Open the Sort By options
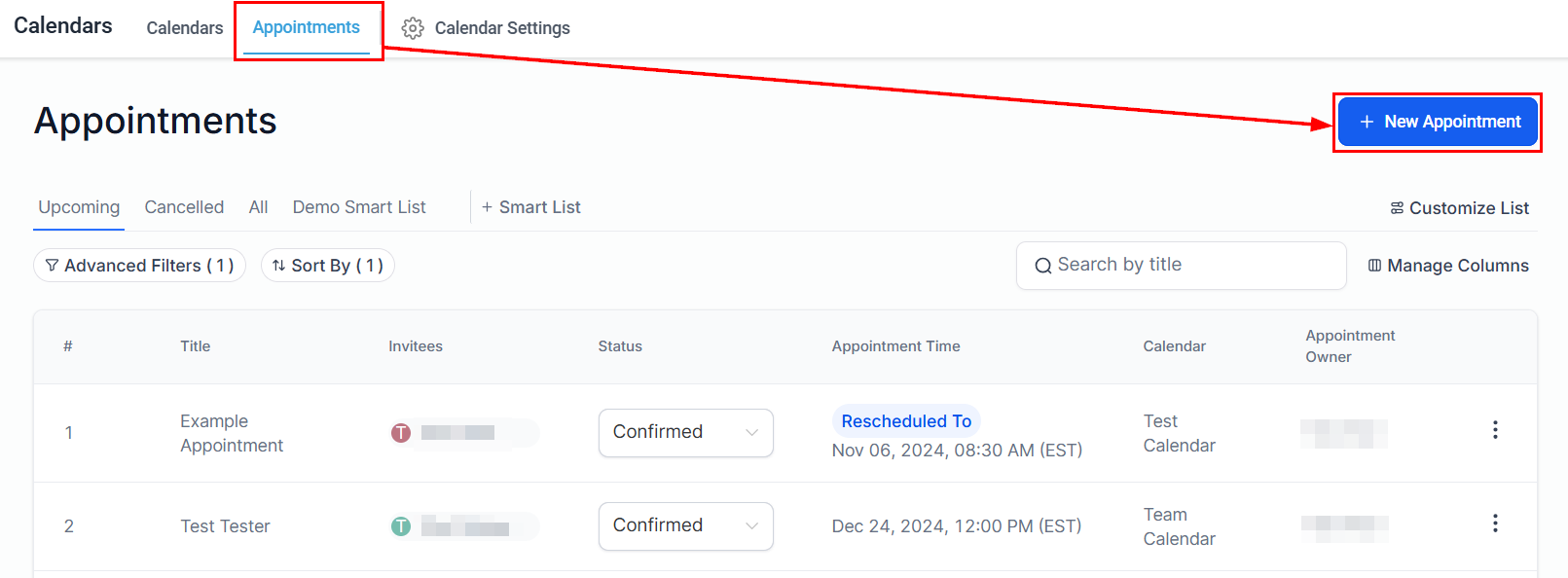 click(327, 266)
